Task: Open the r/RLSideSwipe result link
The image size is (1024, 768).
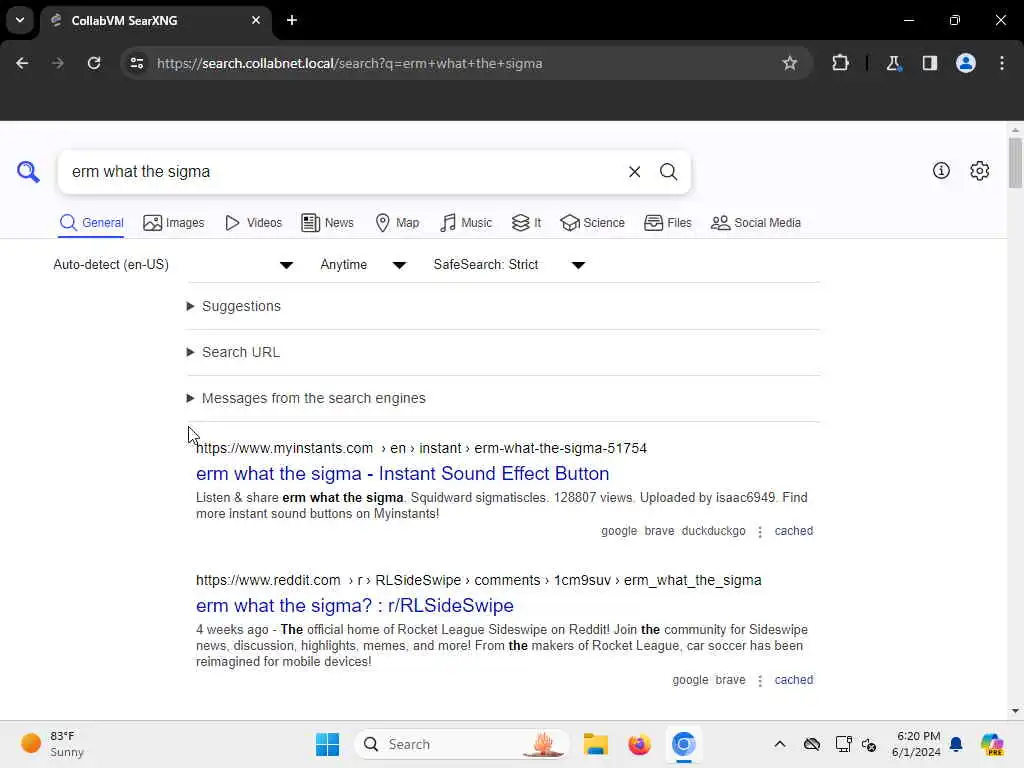Action: pos(355,605)
